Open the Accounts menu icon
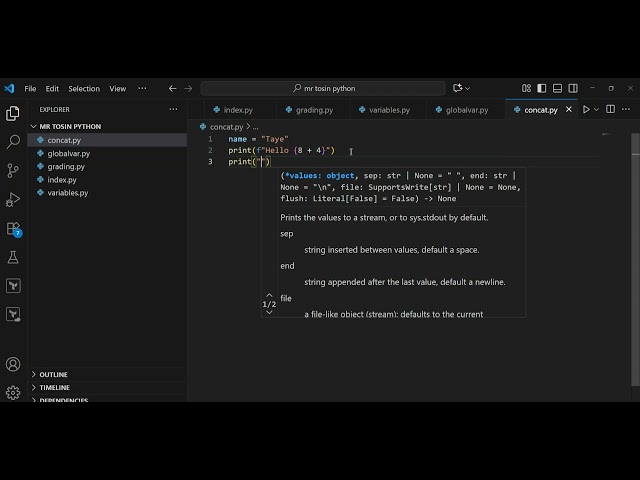Viewport: 640px width, 480px height. click(13, 364)
